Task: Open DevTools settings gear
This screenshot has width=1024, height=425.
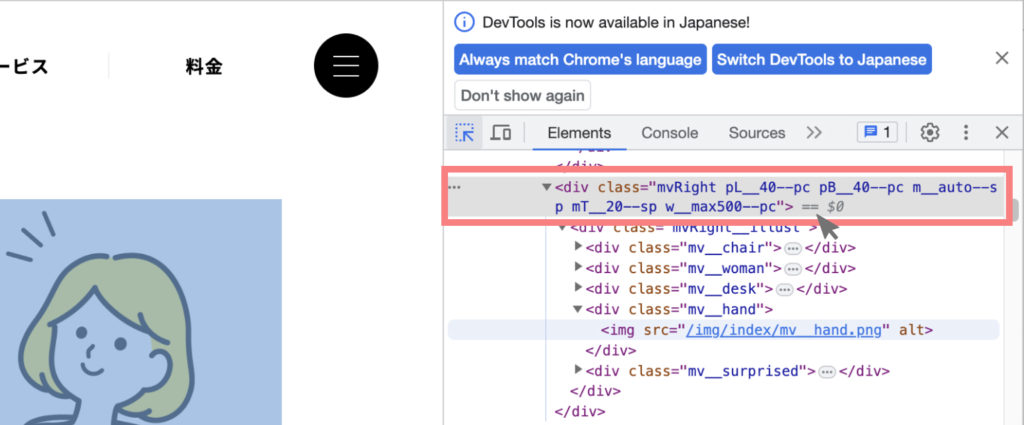Action: click(930, 133)
